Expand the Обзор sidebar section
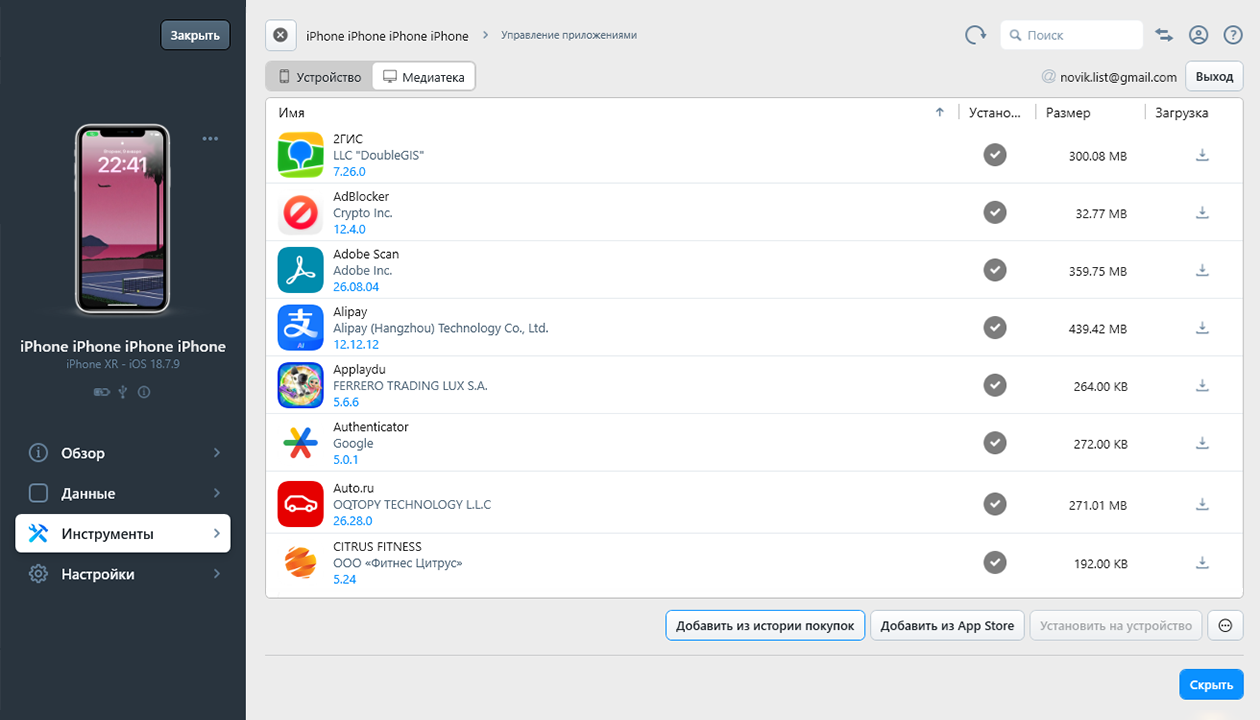Image resolution: width=1260 pixels, height=720 pixels. click(123, 453)
